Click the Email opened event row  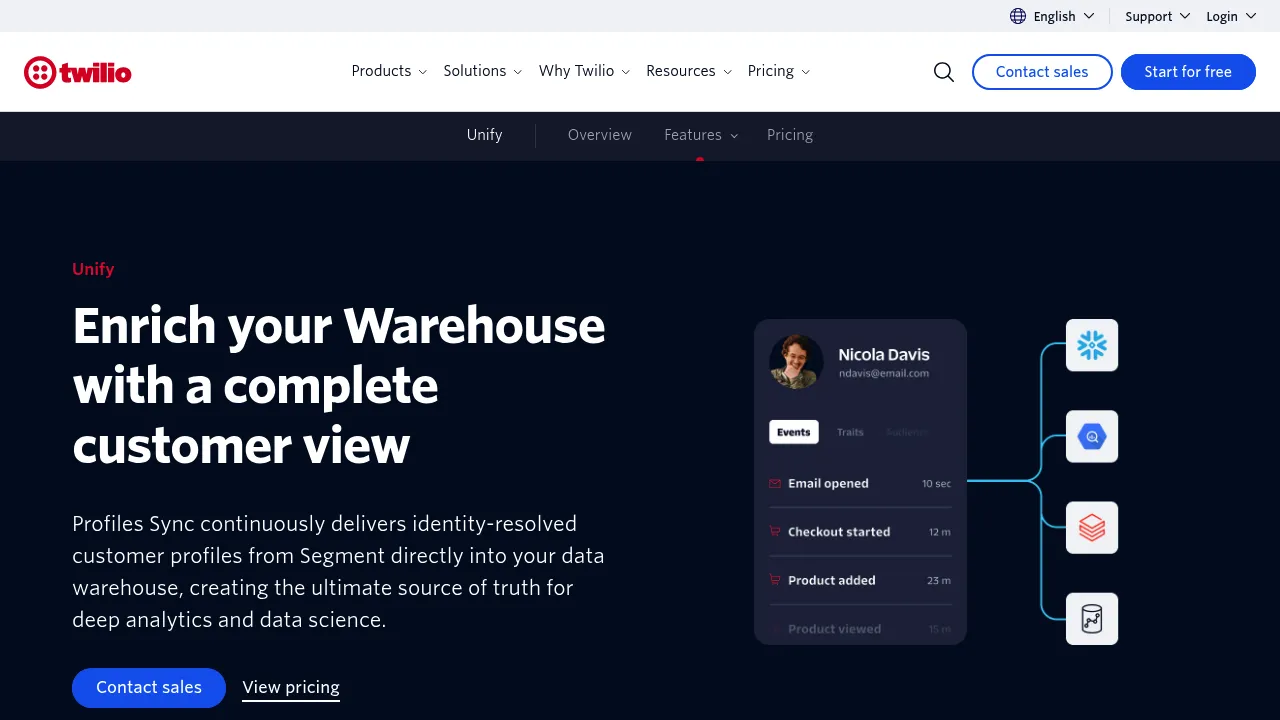pyautogui.click(x=860, y=484)
